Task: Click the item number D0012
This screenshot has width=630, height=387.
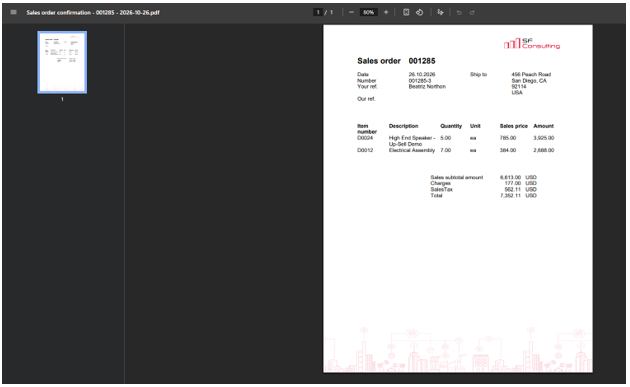Action: tap(365, 150)
